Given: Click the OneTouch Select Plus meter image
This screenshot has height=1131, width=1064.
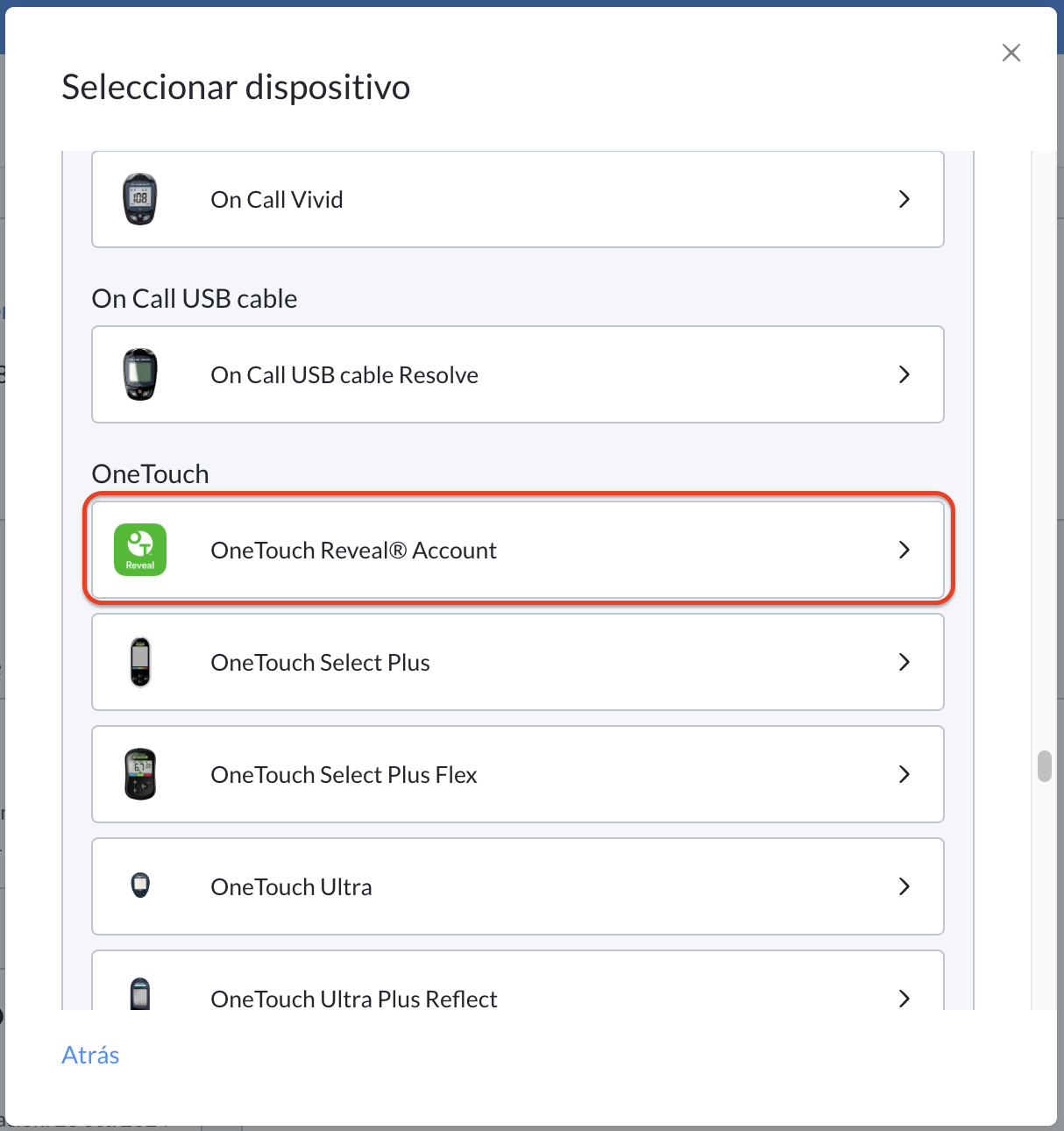Looking at the screenshot, I should pyautogui.click(x=140, y=662).
